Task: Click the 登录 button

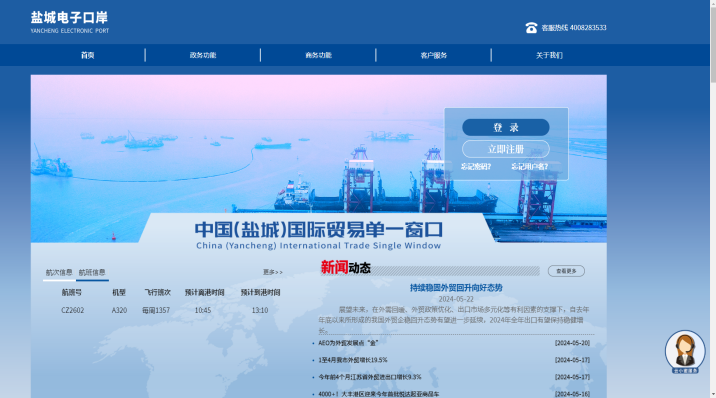Action: click(x=505, y=127)
